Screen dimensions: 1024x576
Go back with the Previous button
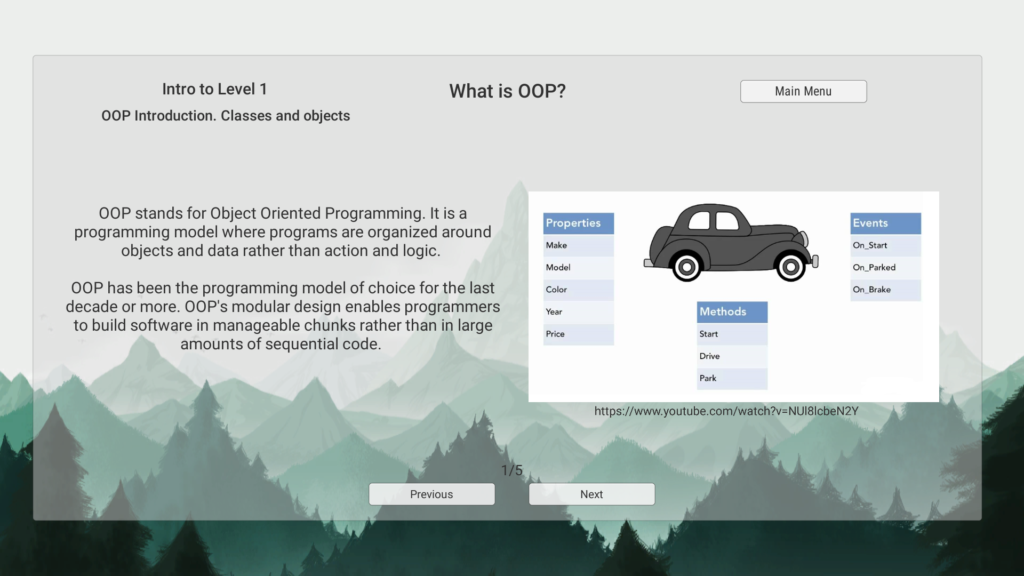pos(431,494)
